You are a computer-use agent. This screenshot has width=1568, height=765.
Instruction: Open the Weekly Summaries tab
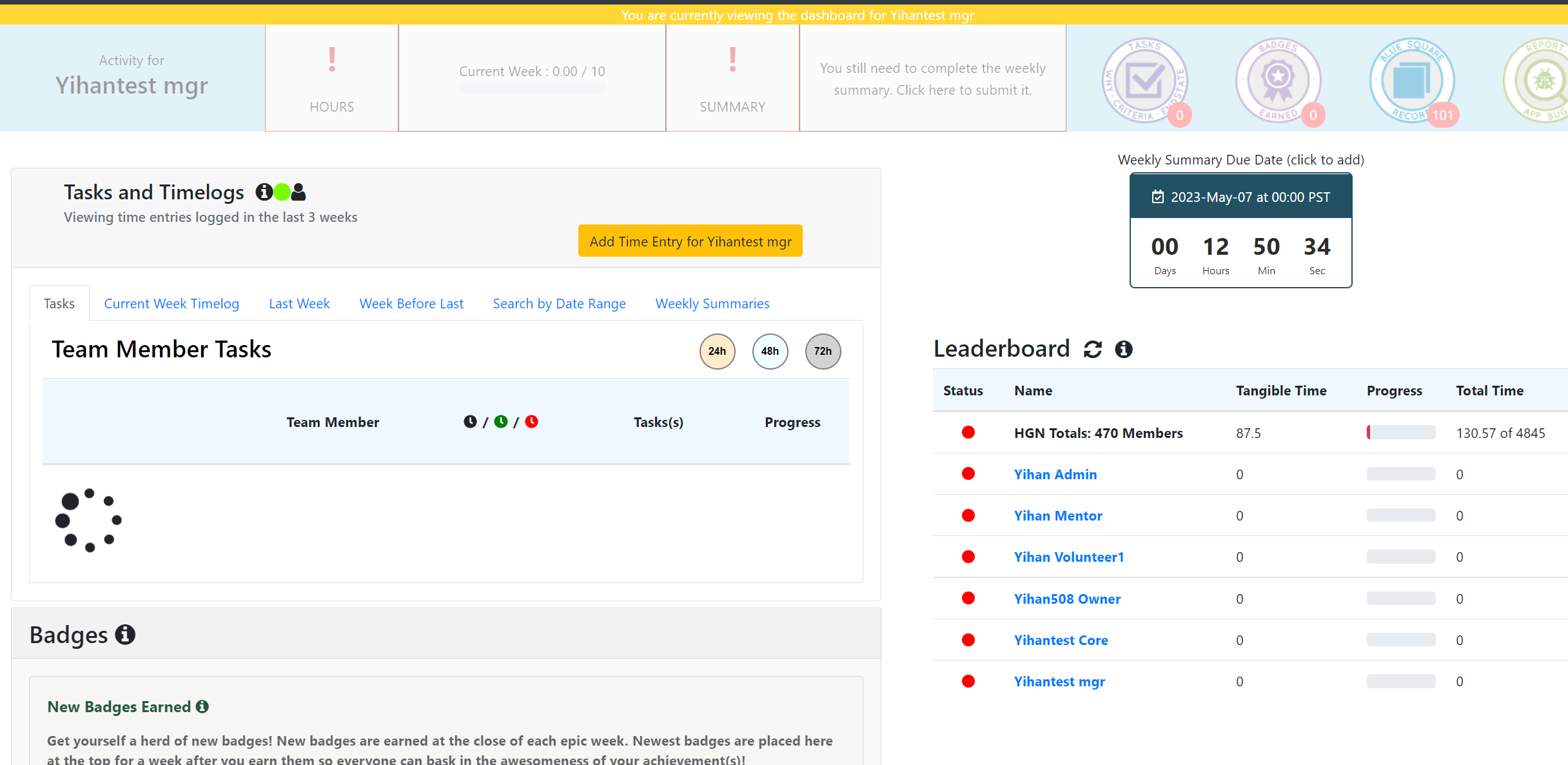tap(712, 303)
